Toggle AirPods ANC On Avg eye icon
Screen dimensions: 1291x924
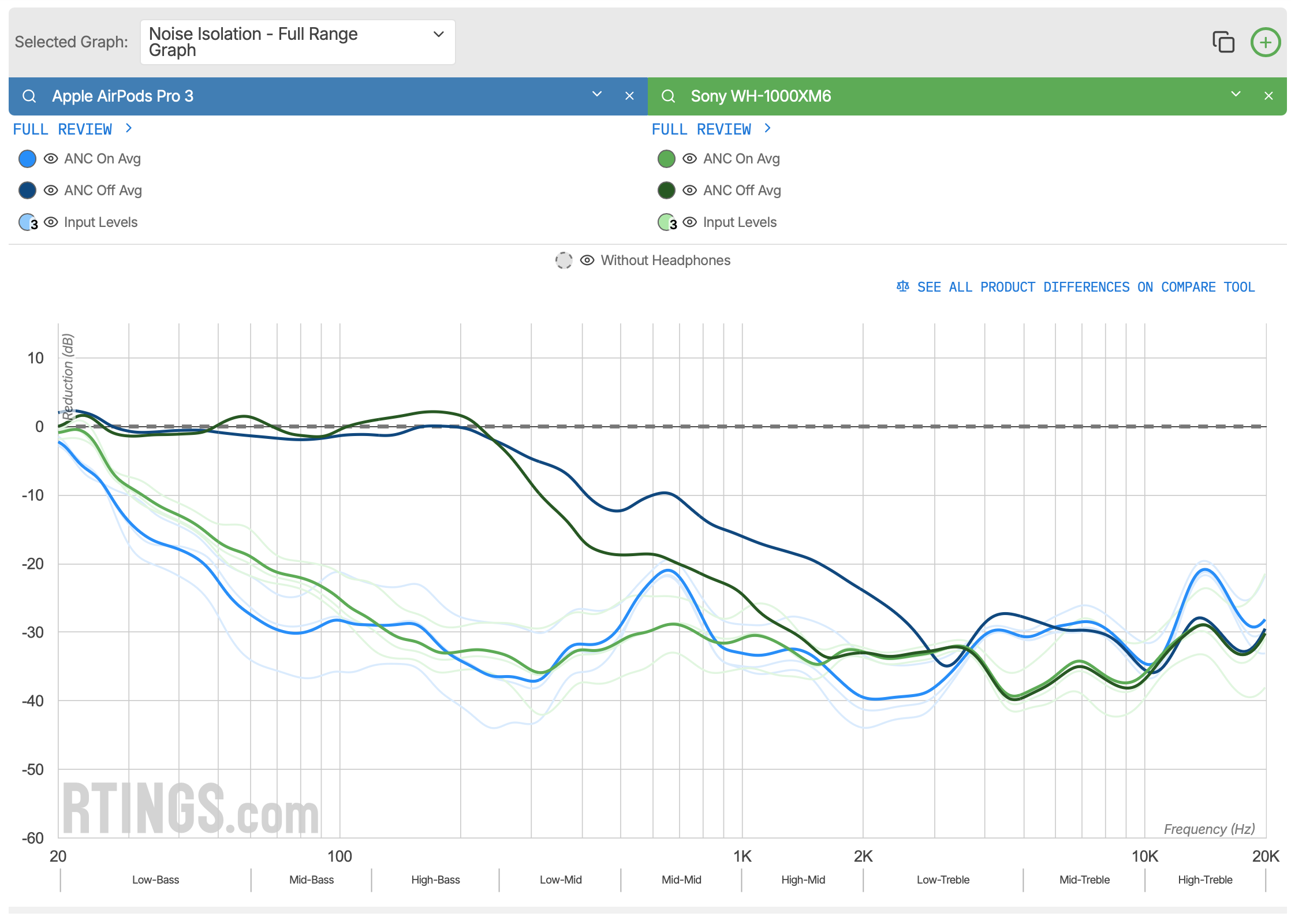[51, 159]
